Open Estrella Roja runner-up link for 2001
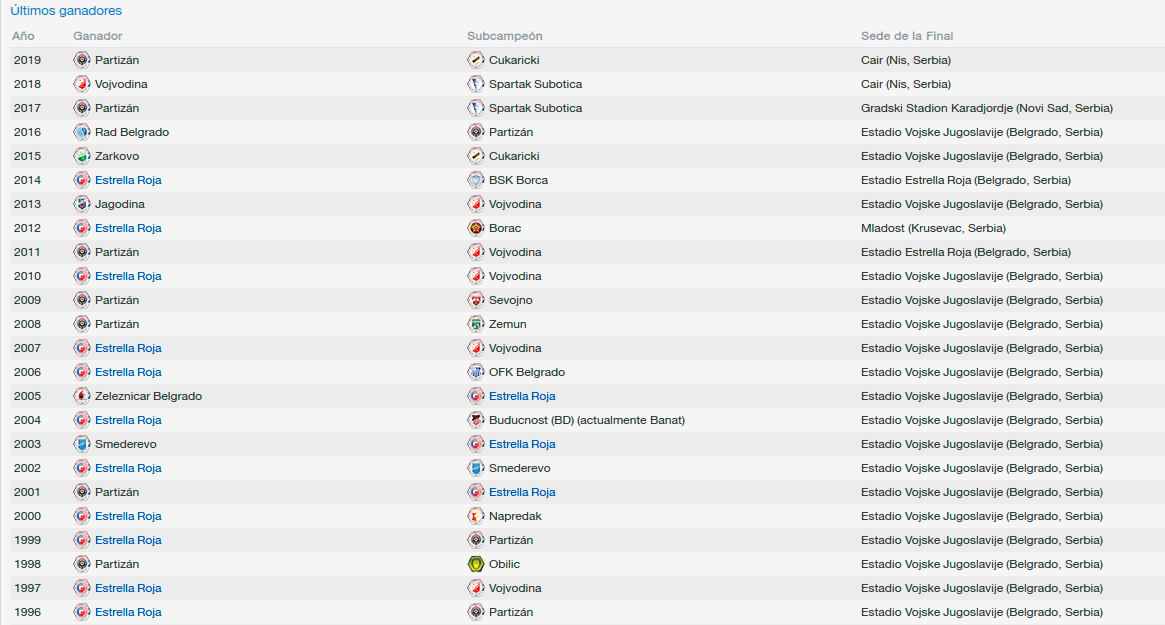Image resolution: width=1165 pixels, height=625 pixels. tap(522, 492)
